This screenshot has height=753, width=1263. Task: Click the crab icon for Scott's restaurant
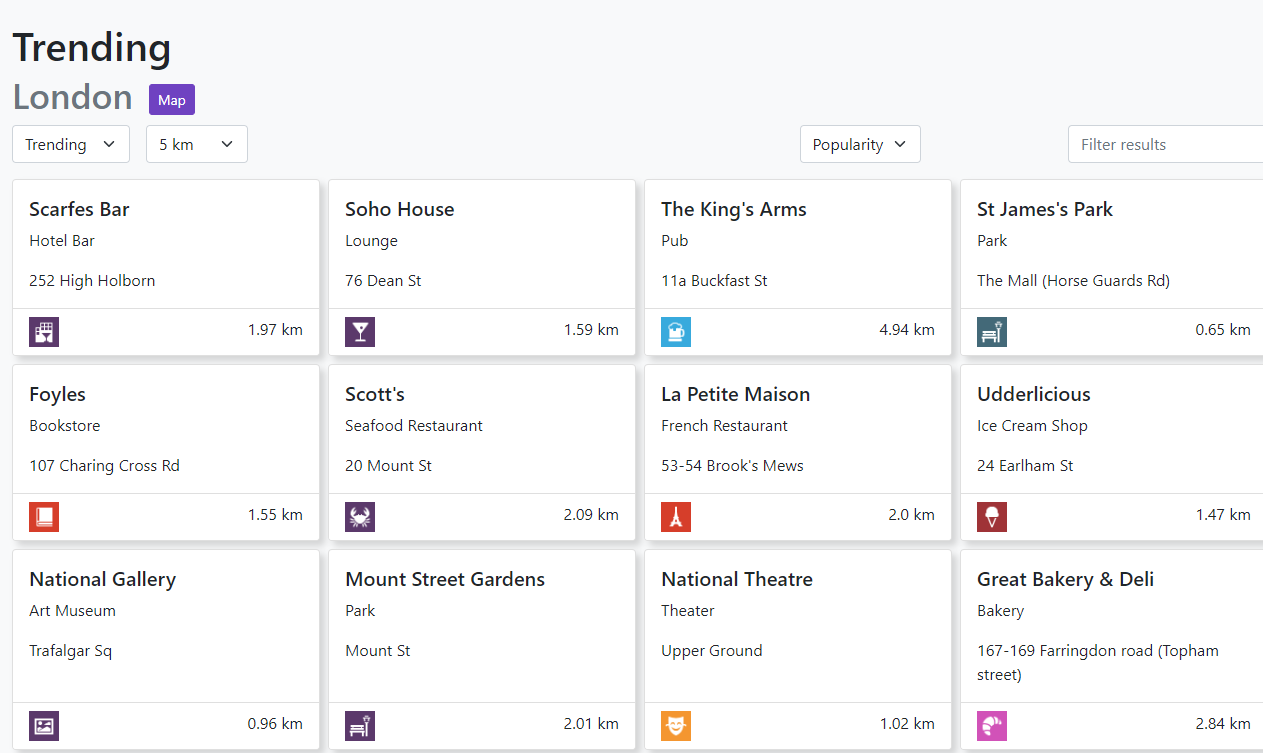[x=360, y=517]
